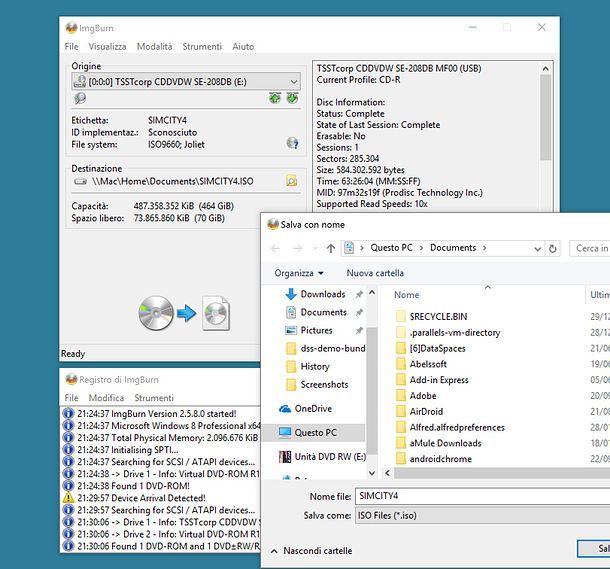Screen dimensions: 610x569
Task: Open the File menu in ImgBurn
Action: point(71,47)
